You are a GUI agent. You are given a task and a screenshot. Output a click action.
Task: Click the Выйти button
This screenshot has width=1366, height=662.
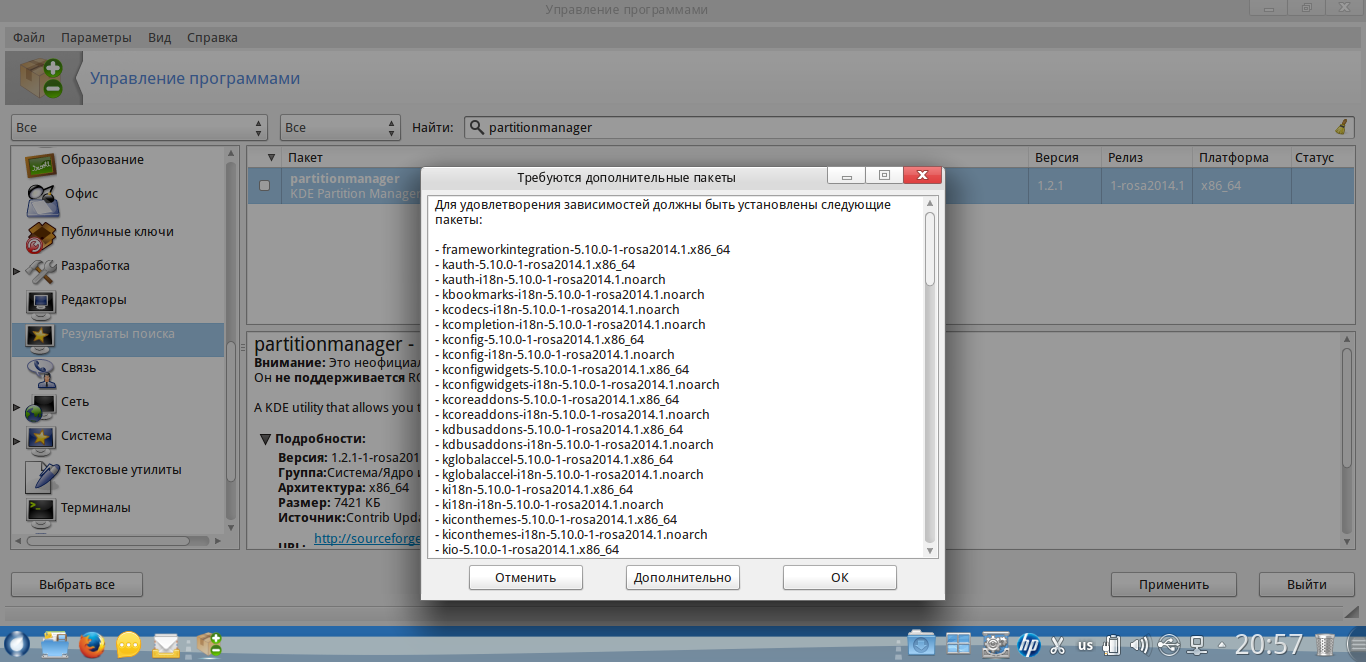coord(1307,584)
